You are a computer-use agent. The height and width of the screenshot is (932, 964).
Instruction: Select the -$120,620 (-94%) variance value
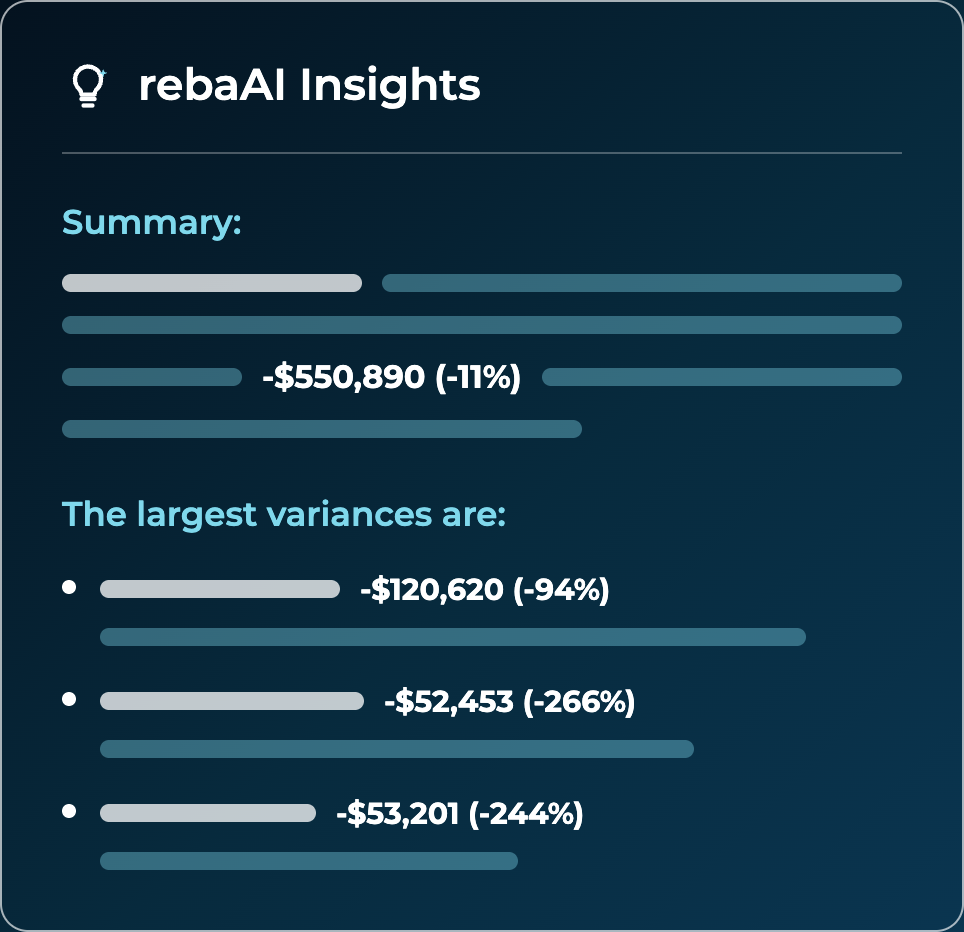[x=484, y=590]
